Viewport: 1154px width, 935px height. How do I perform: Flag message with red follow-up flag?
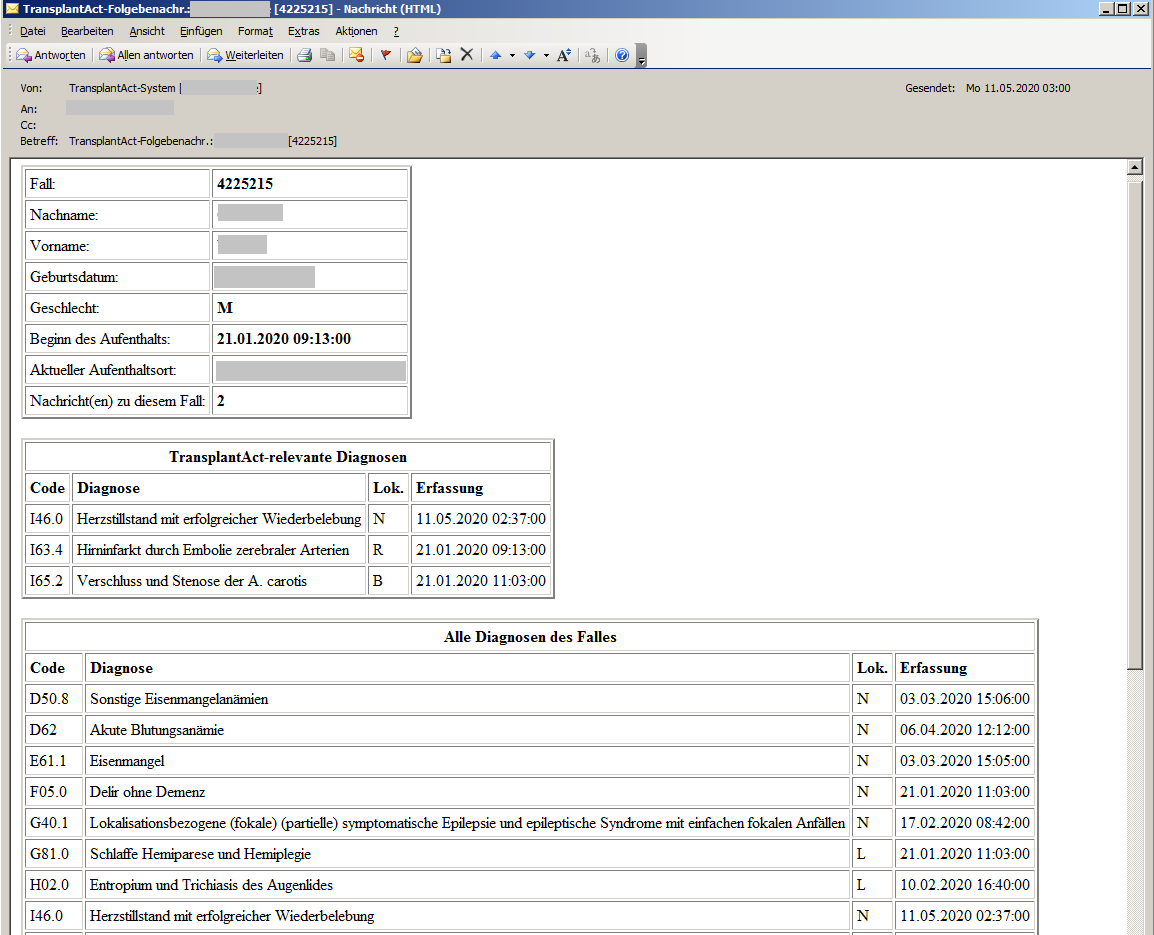pos(385,55)
